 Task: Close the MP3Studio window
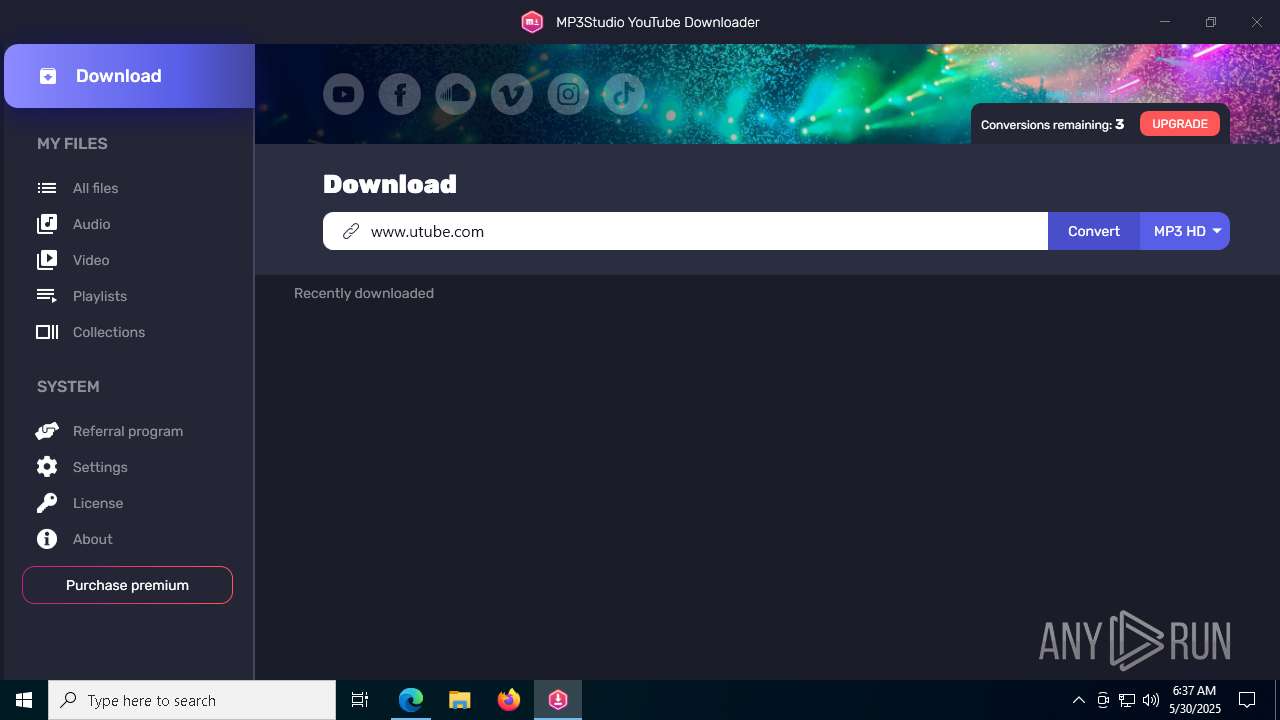coord(1257,22)
